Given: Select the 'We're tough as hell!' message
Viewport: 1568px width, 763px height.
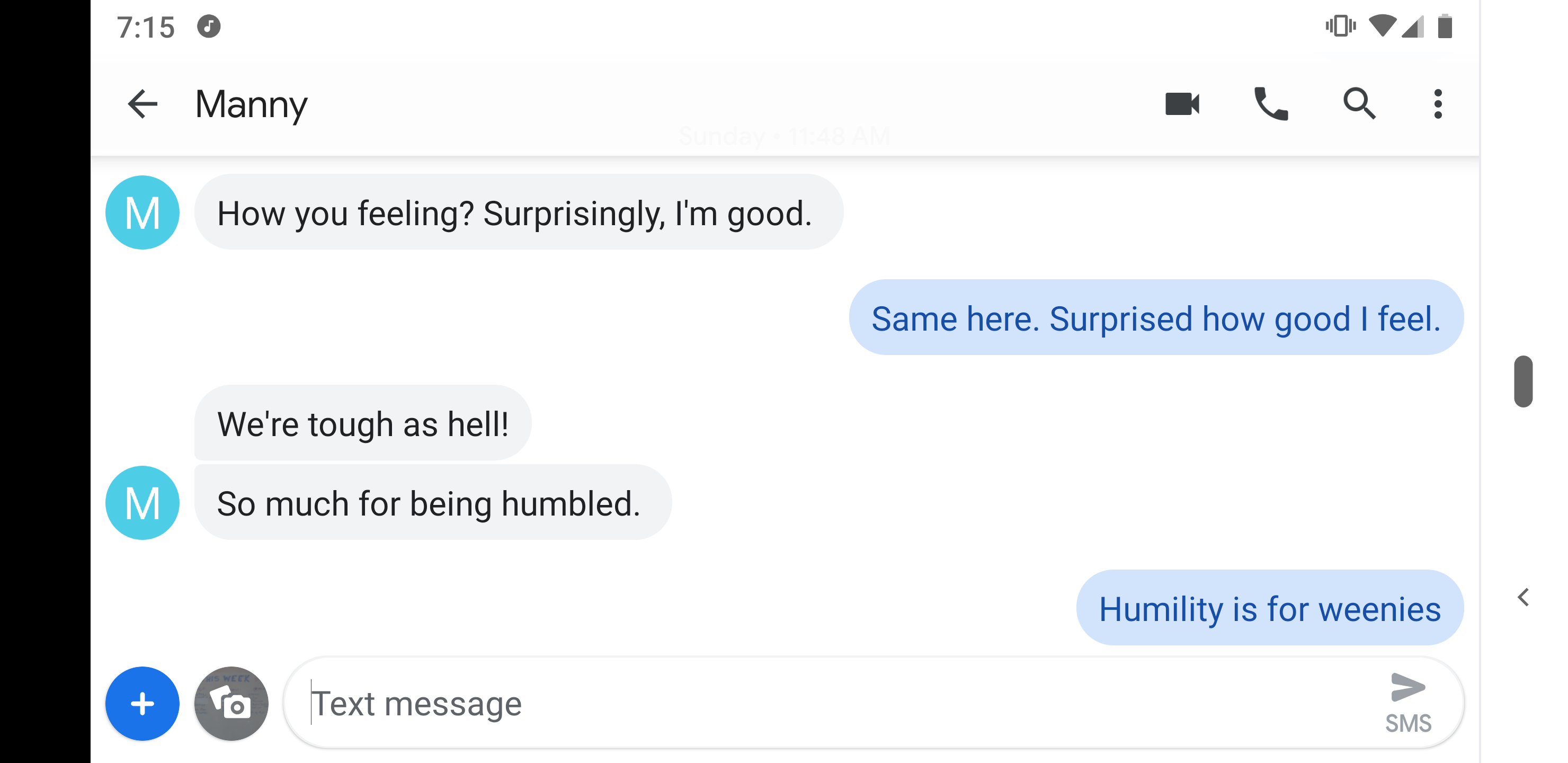Looking at the screenshot, I should [363, 423].
